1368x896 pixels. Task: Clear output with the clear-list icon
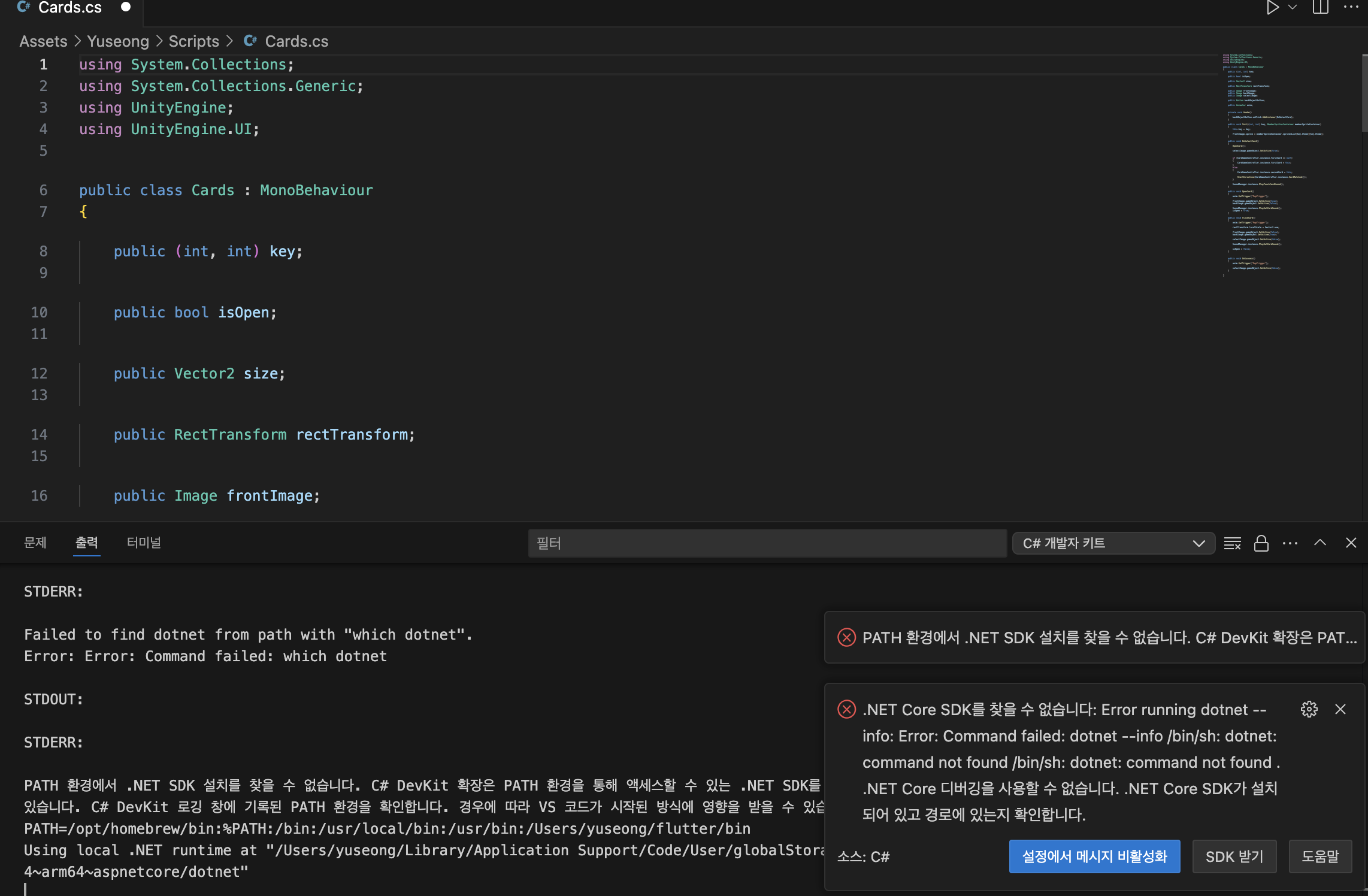[1232, 543]
